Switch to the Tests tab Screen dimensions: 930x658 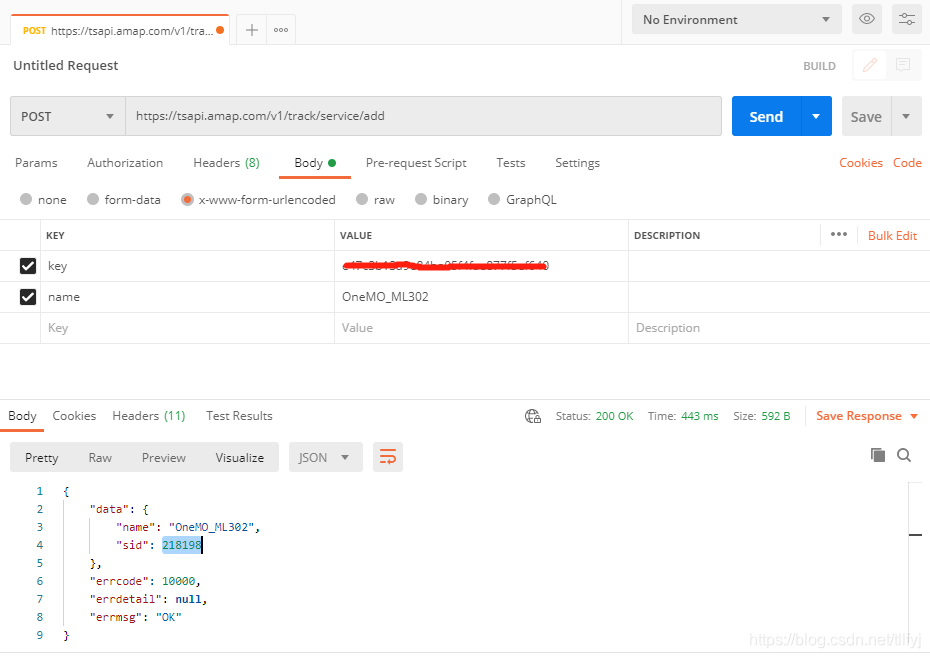(x=511, y=163)
